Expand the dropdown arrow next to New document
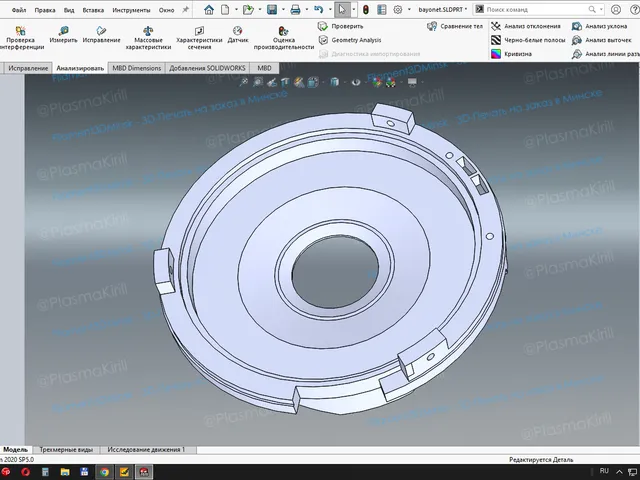Viewport: 640px width, 480px height. [236, 9]
